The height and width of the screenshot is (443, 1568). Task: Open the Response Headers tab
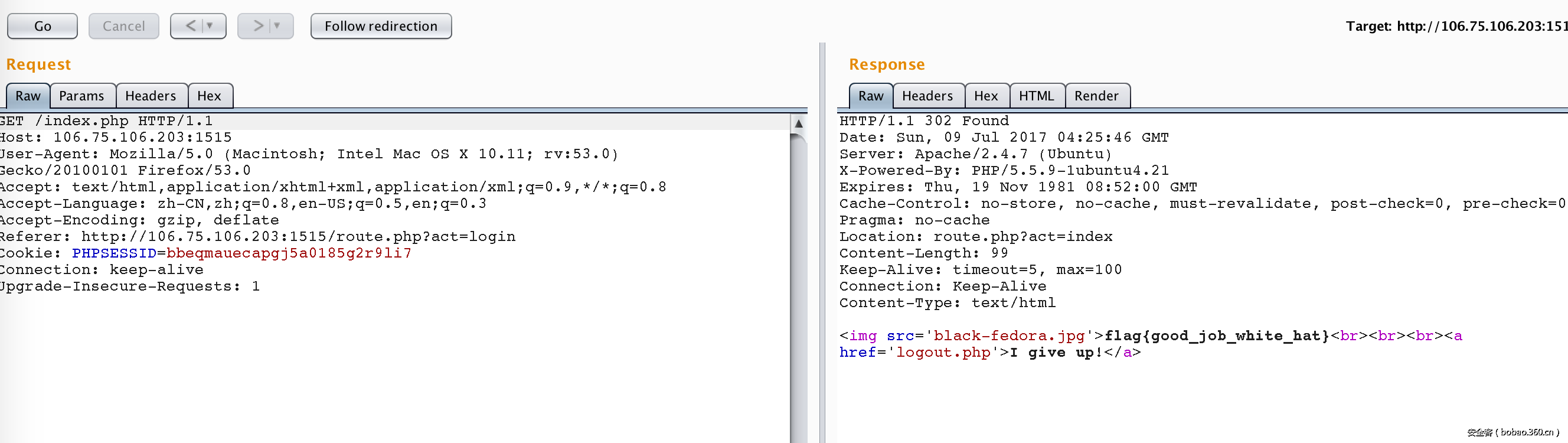click(927, 96)
